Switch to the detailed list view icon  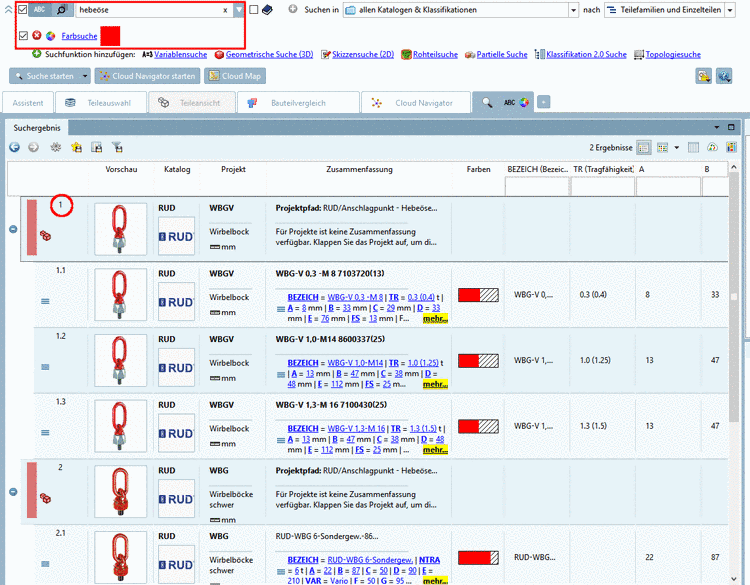tap(643, 148)
